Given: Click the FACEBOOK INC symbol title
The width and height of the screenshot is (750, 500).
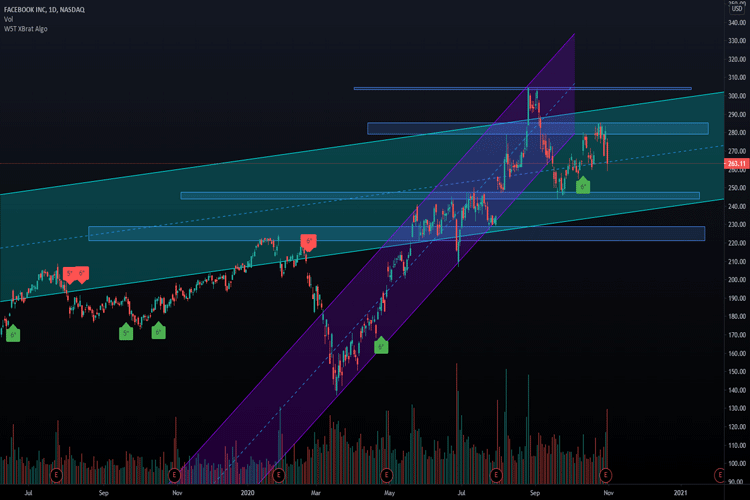Looking at the screenshot, I should point(40,9).
